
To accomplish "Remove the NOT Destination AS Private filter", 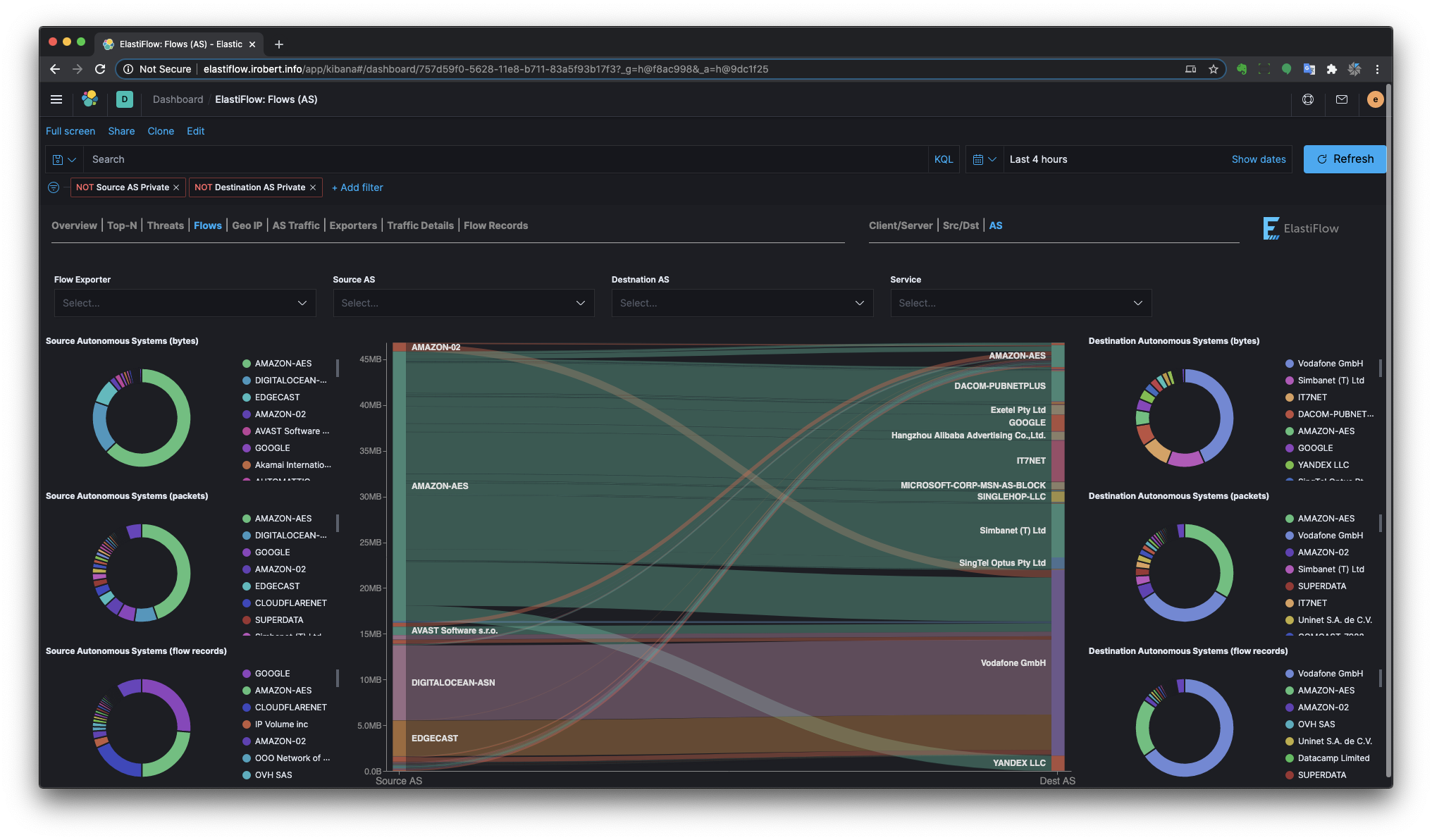I will point(313,187).
